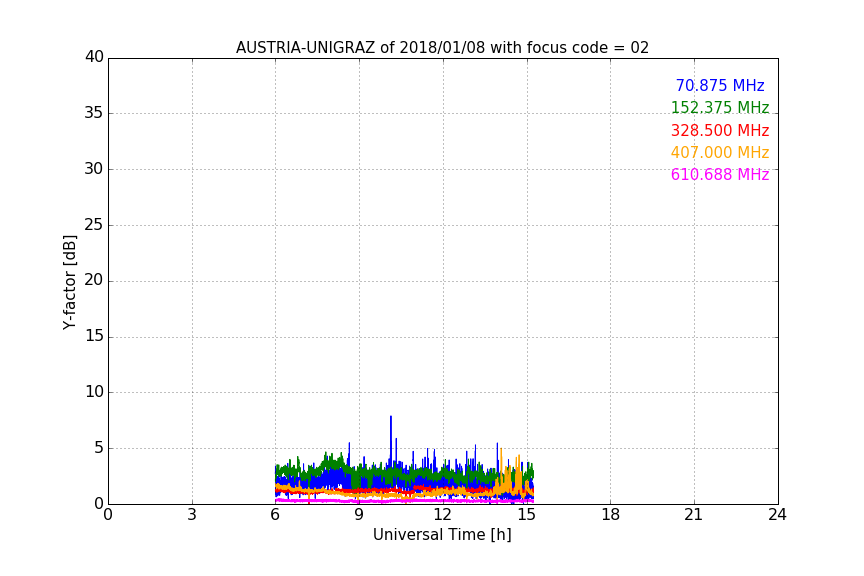The height and width of the screenshot is (576, 864).
Task: Select the orange 407.000 MHz legend label
Action: pos(720,153)
